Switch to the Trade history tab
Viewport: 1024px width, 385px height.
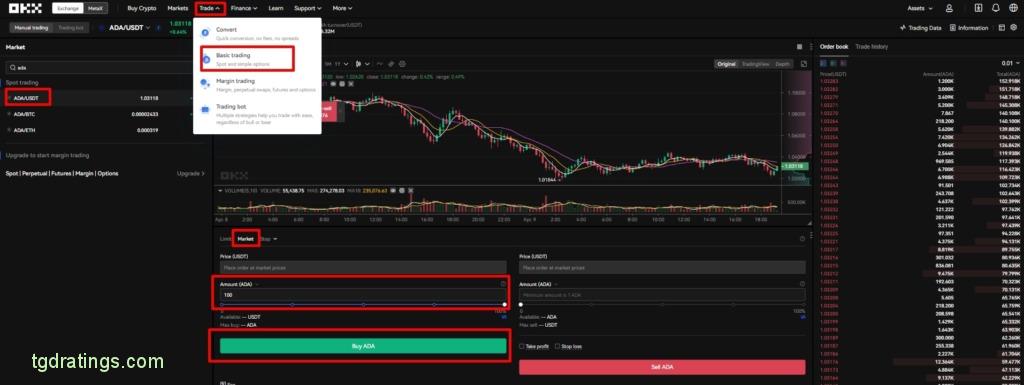(x=872, y=47)
